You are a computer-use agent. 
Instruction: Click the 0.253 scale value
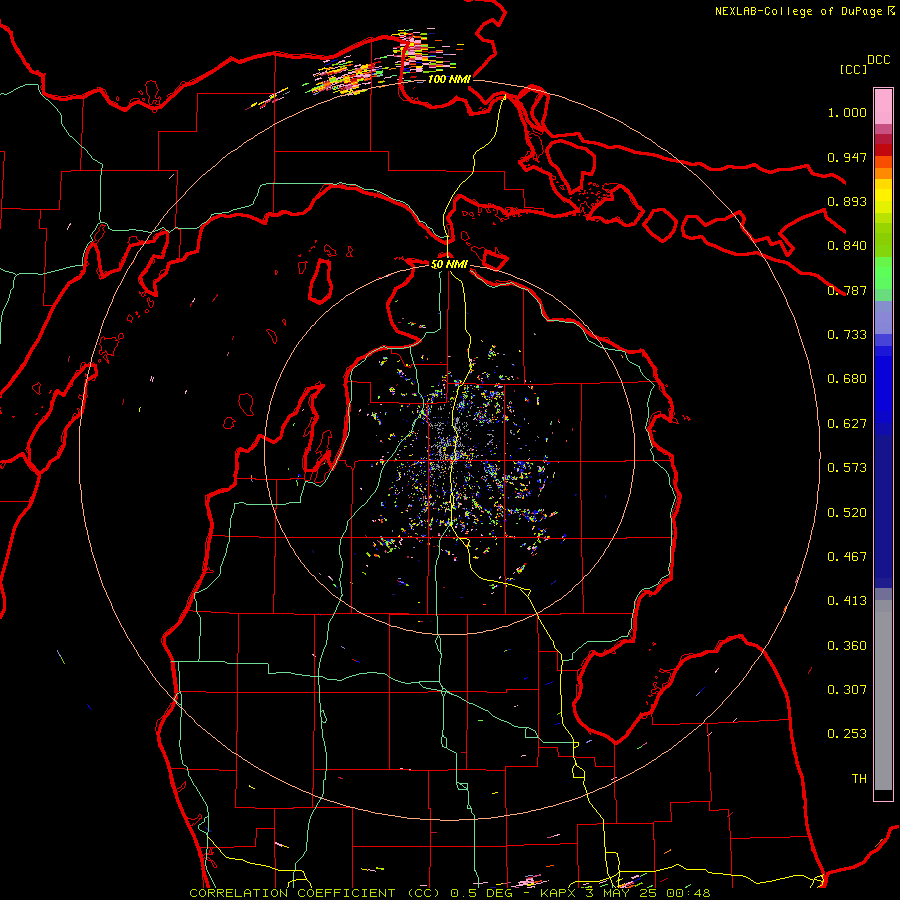point(847,734)
